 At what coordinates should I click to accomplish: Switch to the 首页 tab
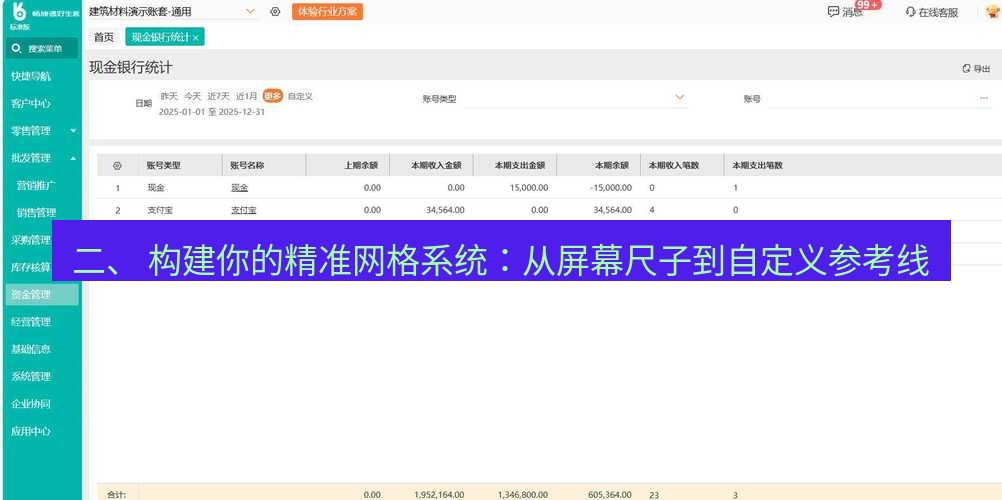(104, 37)
